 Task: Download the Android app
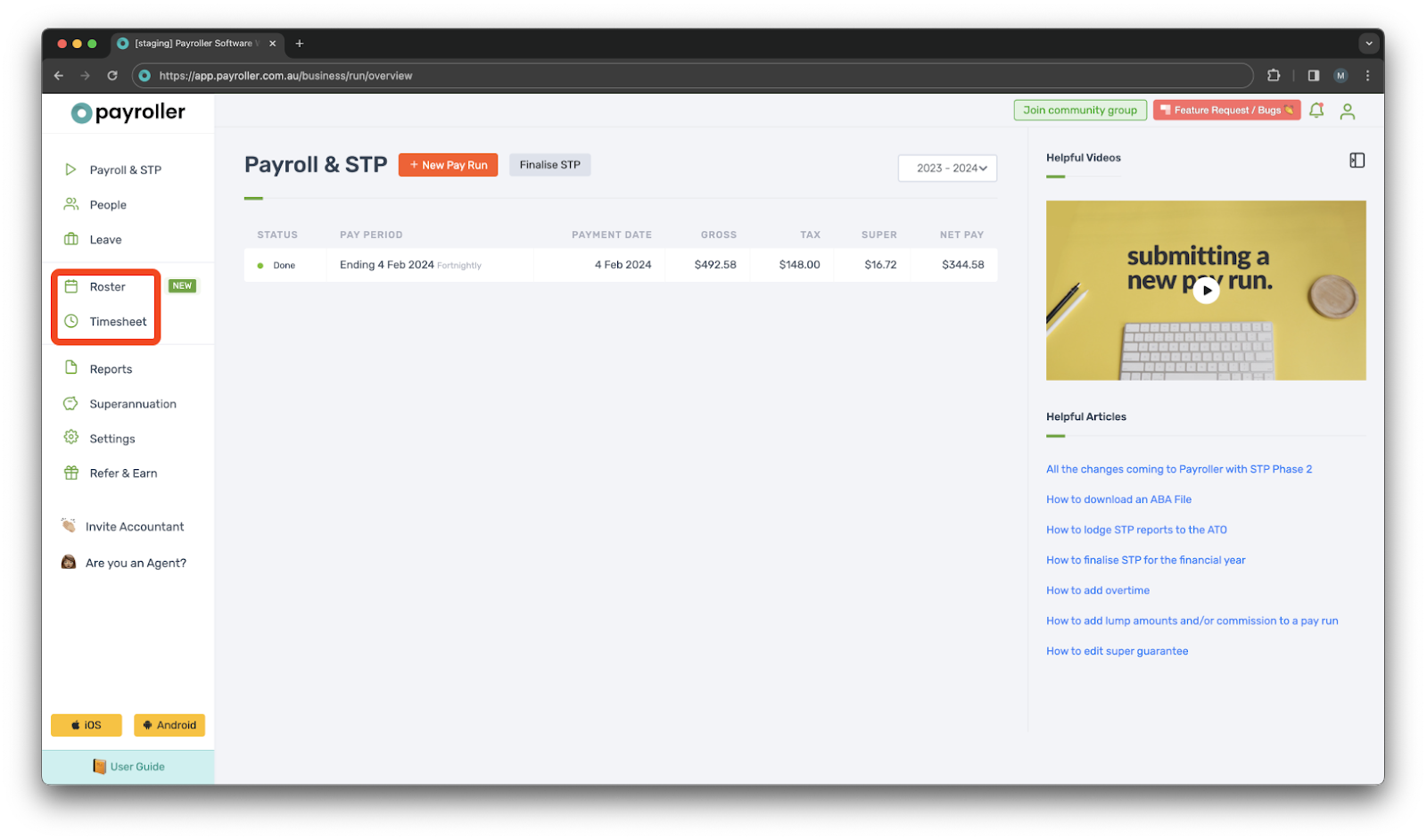point(169,725)
